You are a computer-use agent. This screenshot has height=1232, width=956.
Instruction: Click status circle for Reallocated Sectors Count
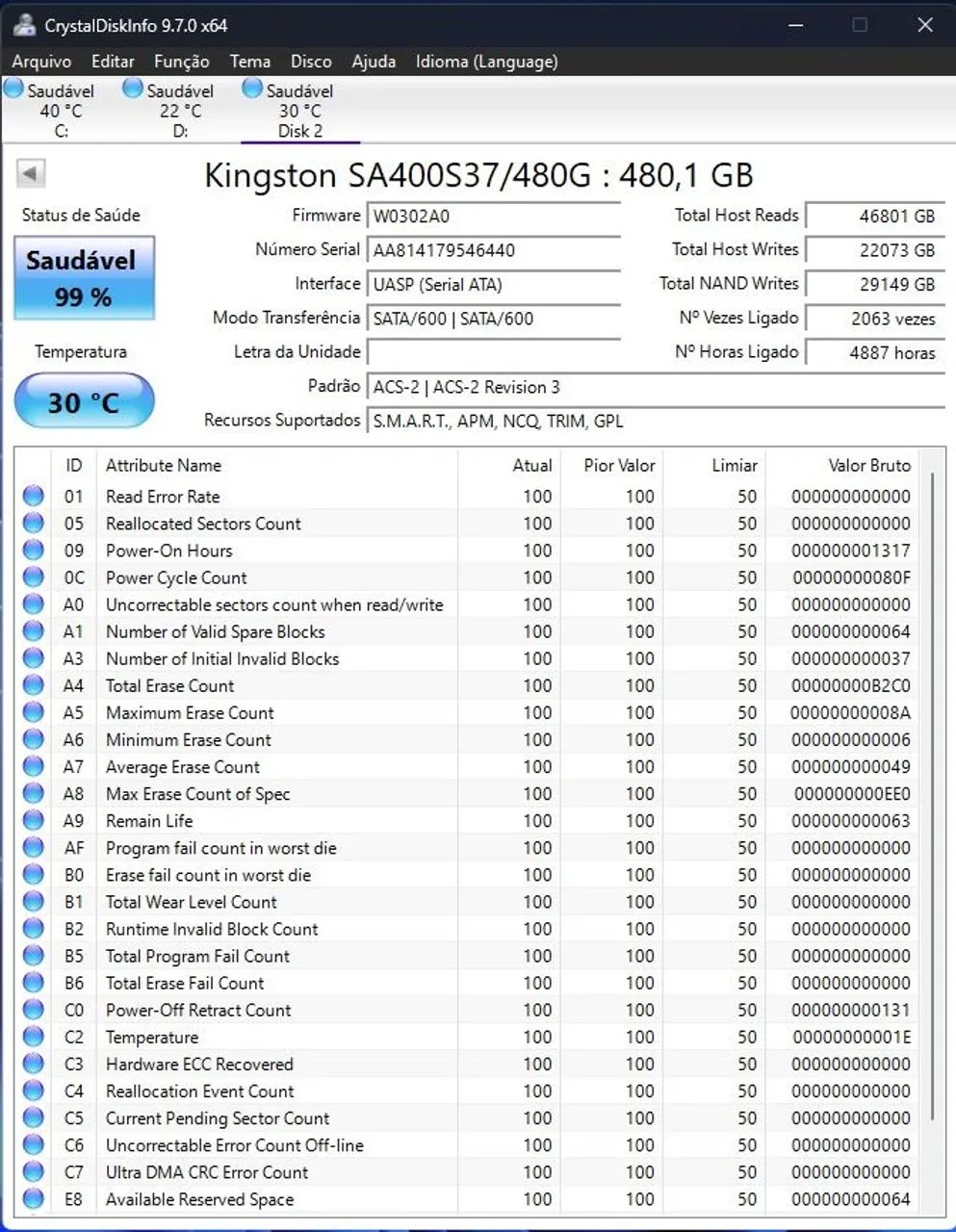pos(34,524)
